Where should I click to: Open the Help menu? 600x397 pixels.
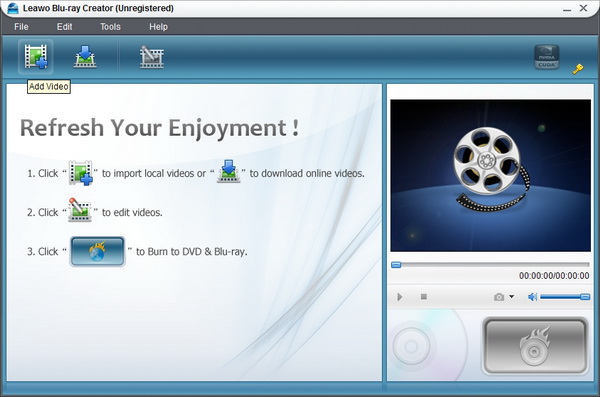158,27
